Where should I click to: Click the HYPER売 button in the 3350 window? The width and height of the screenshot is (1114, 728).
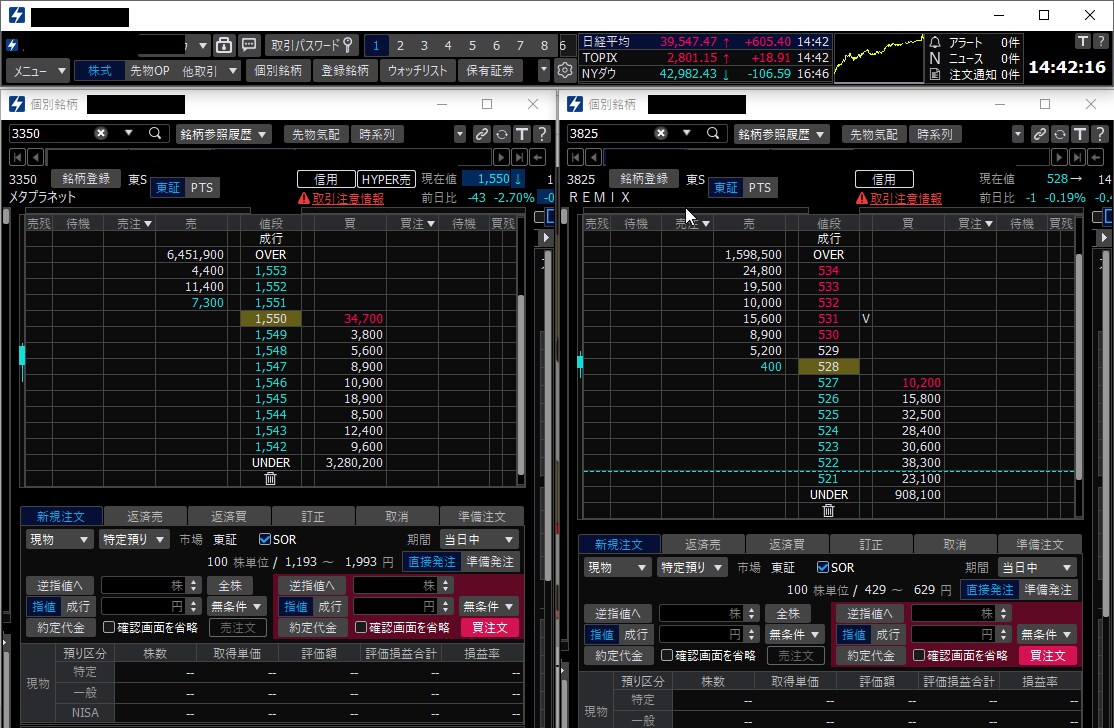coord(386,179)
